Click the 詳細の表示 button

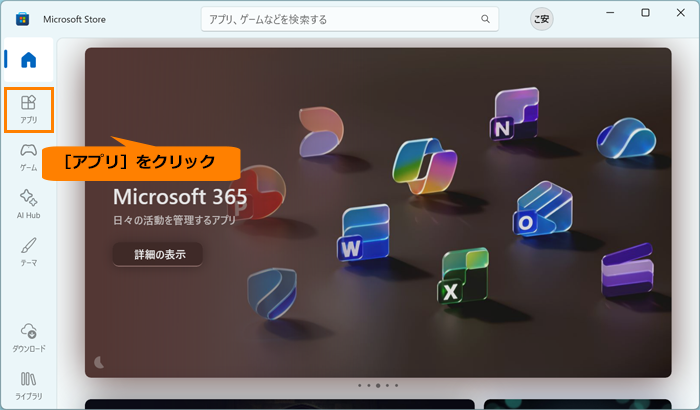tap(158, 255)
